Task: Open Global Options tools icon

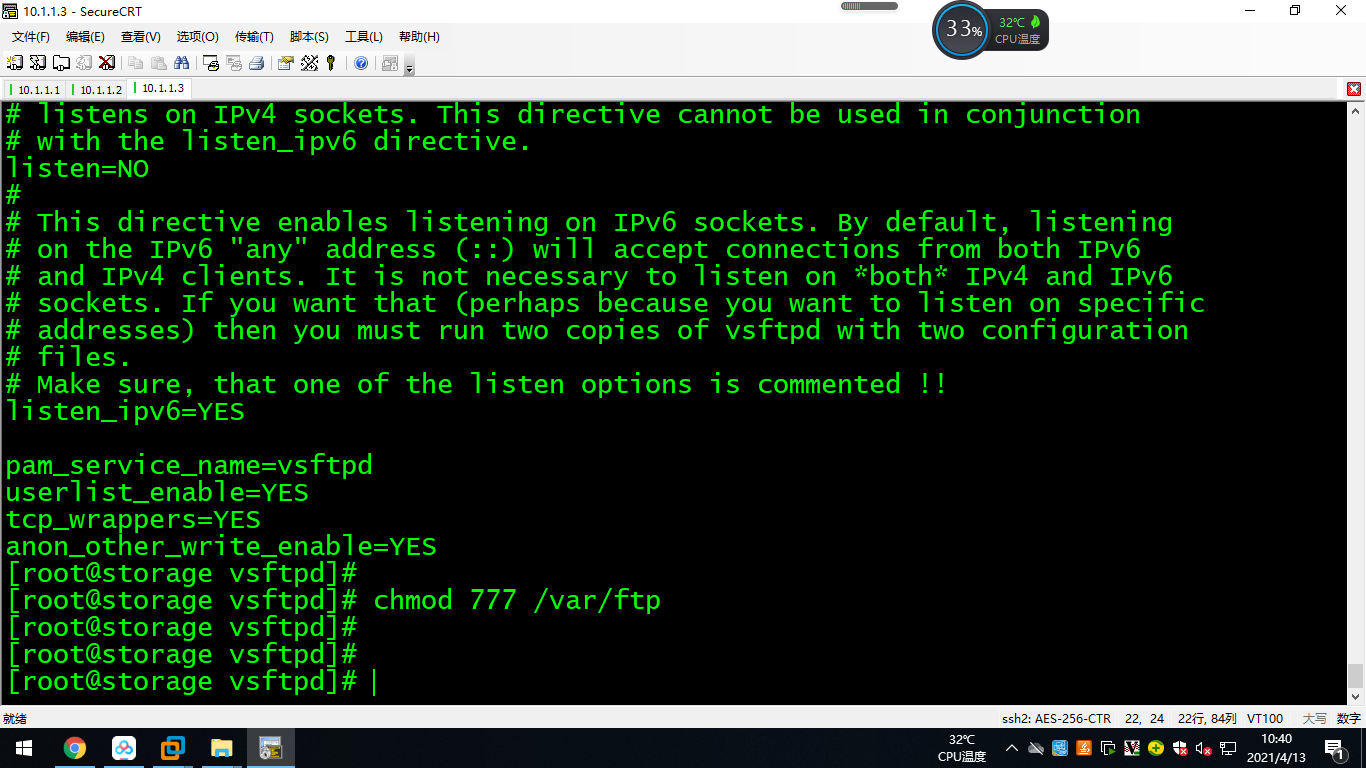Action: click(309, 63)
